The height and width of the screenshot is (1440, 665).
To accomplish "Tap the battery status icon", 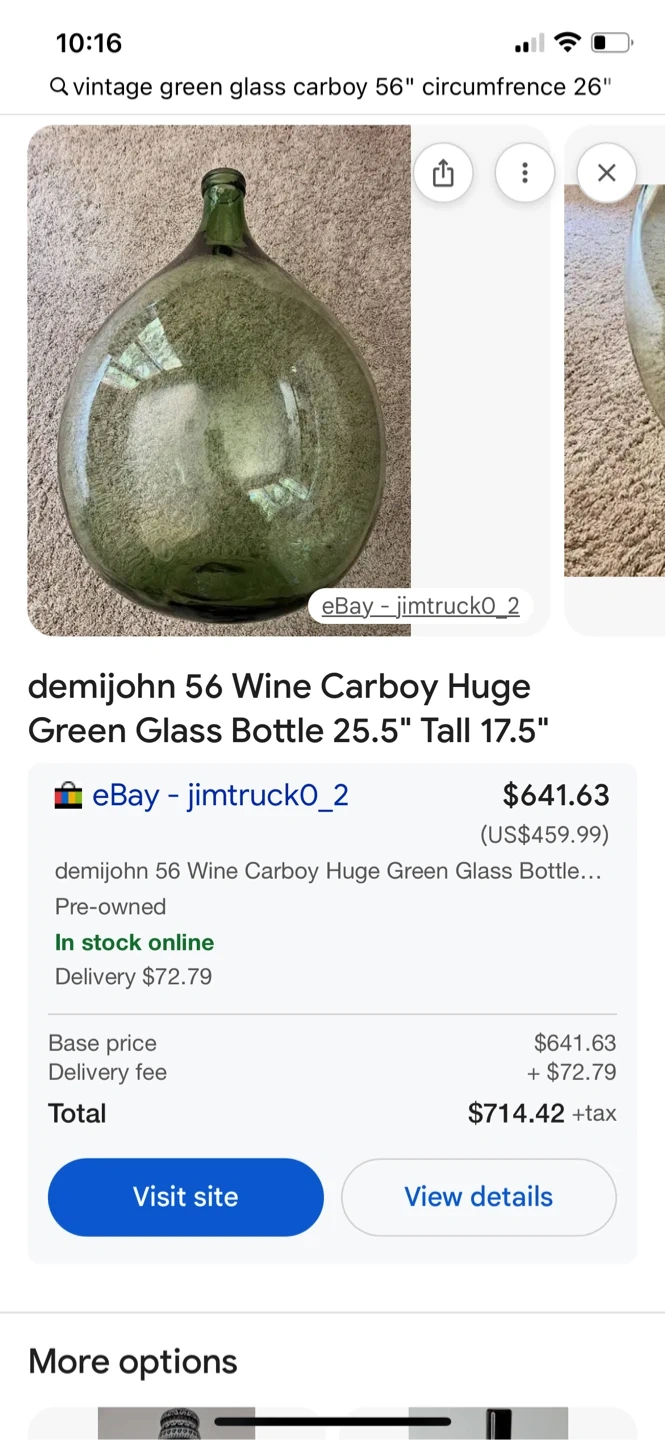I will pos(611,43).
